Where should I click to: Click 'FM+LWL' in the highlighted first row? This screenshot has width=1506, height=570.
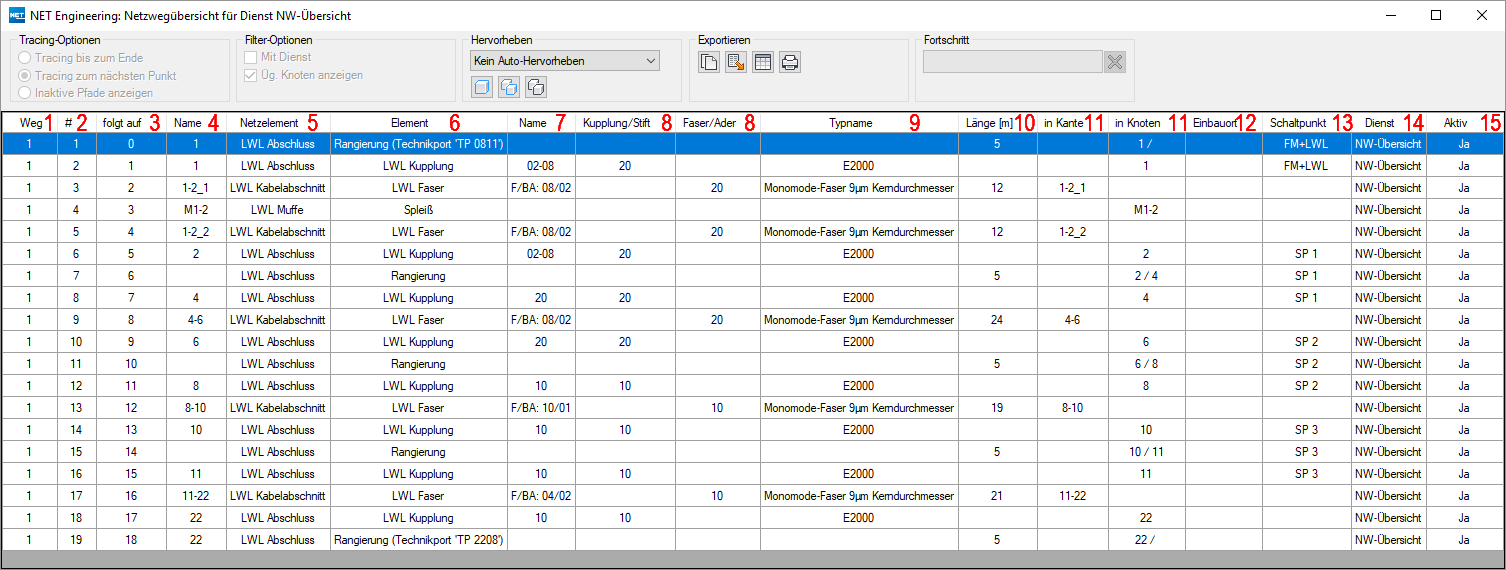pos(1307,144)
